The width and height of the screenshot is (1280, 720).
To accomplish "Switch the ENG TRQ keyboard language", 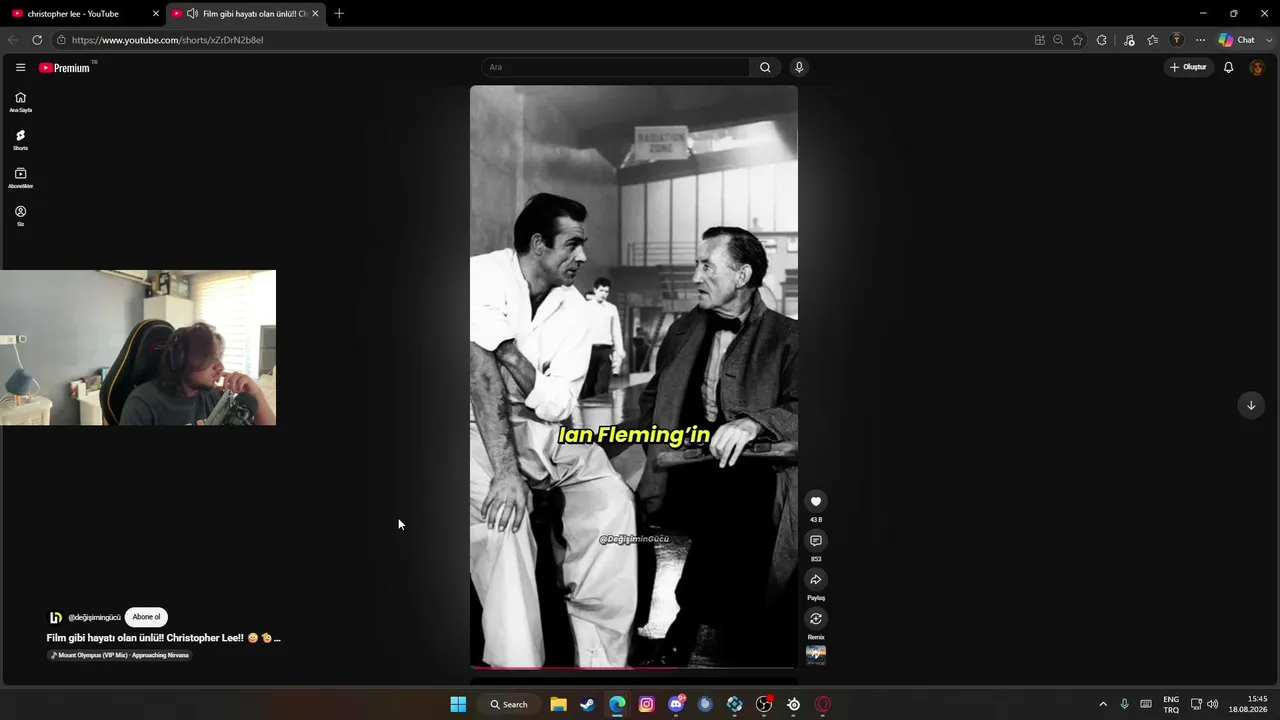I will tap(1171, 704).
